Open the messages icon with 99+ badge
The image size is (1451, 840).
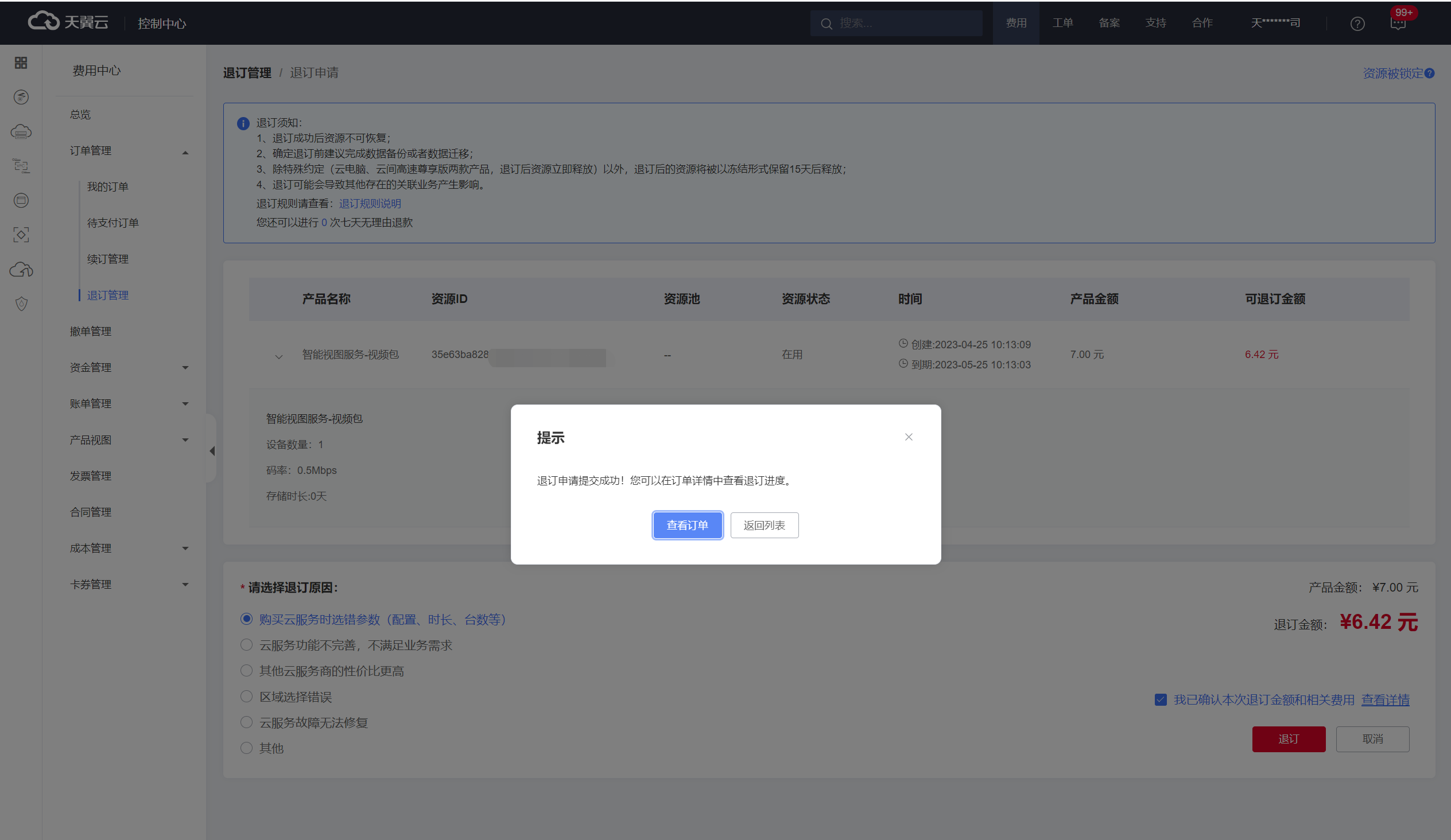[1398, 24]
